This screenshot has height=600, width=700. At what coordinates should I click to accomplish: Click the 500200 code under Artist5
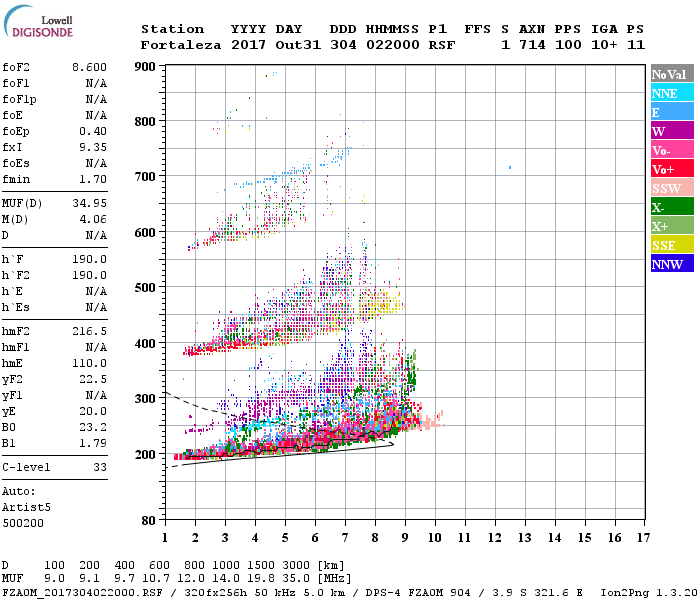coord(23,523)
